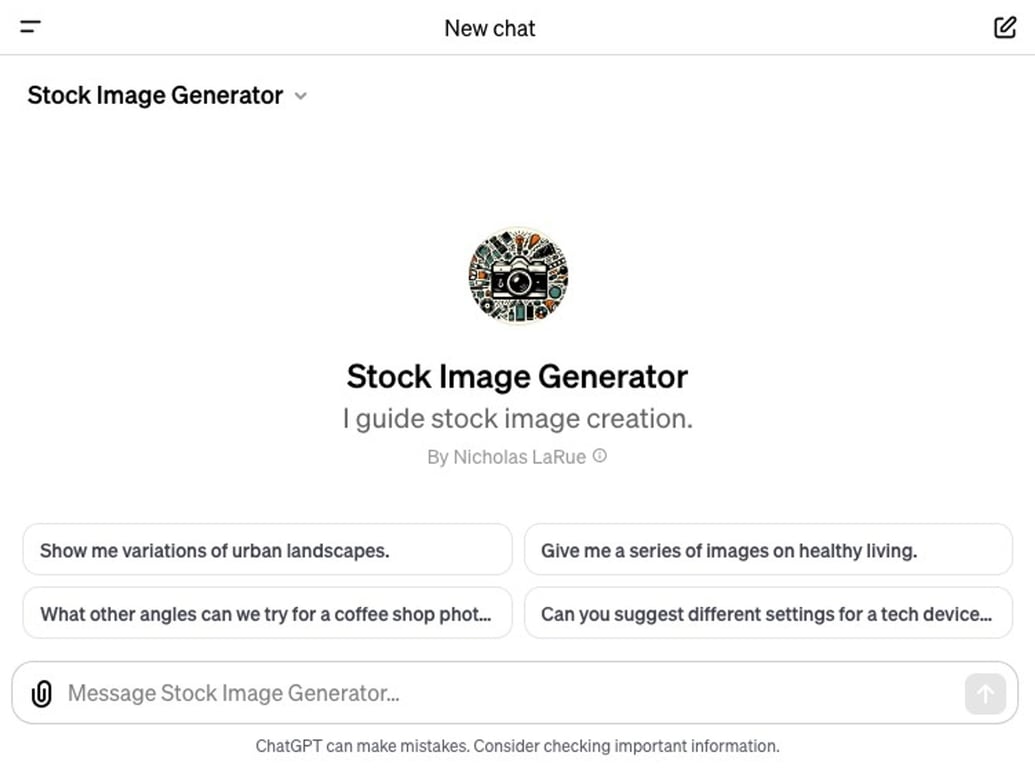Start a new chat using the compose icon

point(1004,27)
